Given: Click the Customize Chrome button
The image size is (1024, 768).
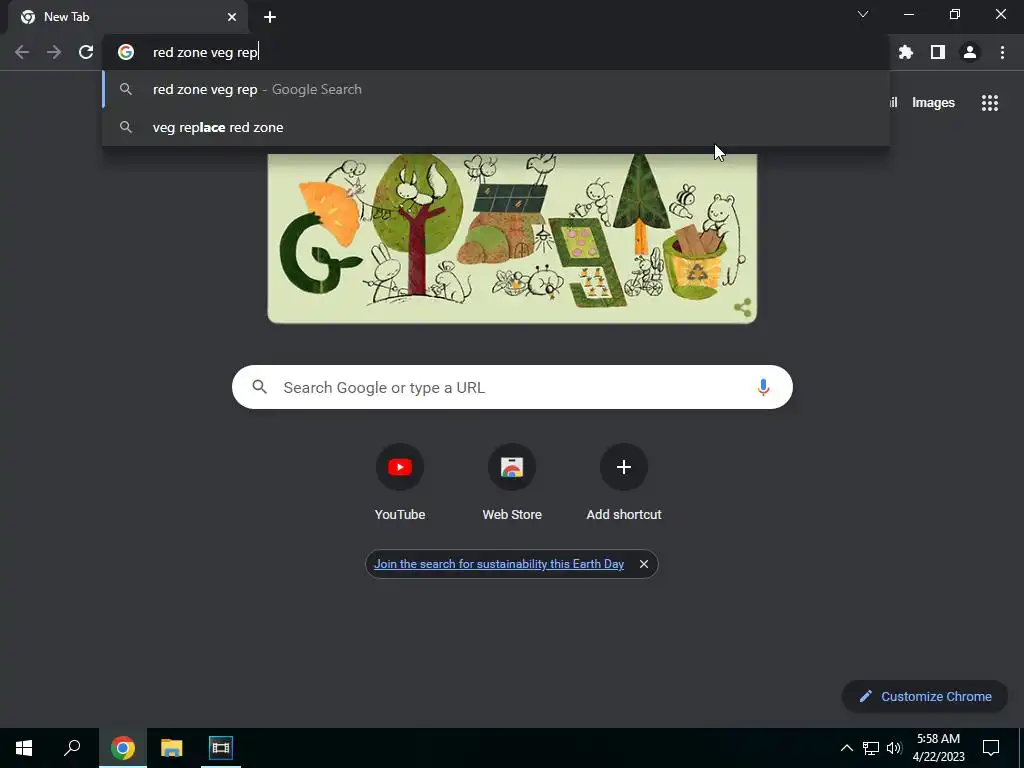Looking at the screenshot, I should (925, 696).
